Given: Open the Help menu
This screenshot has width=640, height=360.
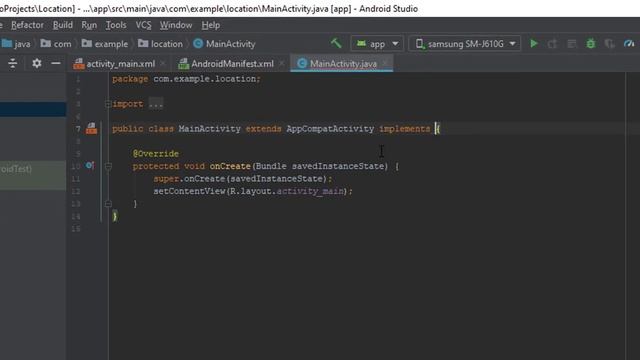Looking at the screenshot, I should pyautogui.click(x=211, y=25).
